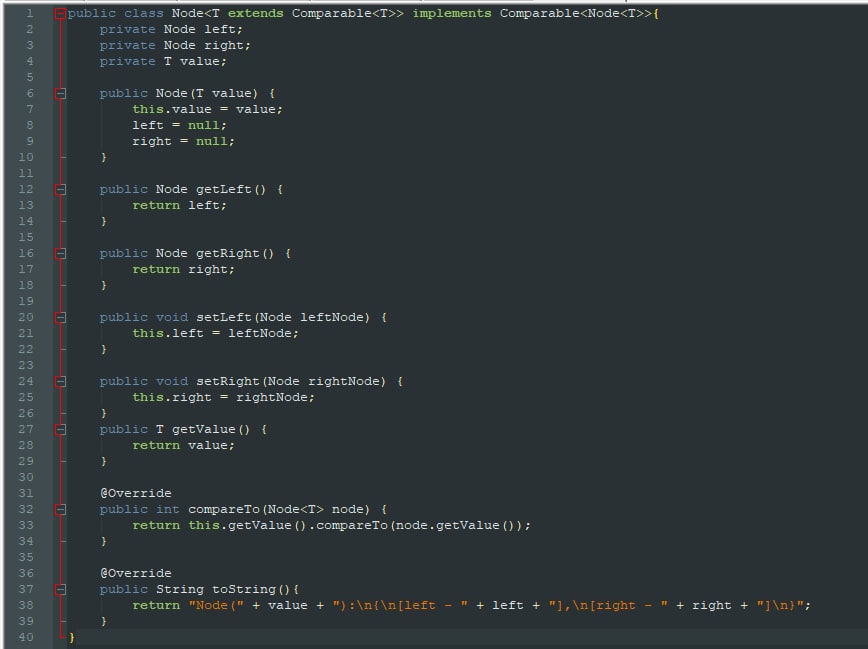Click 'setLeft(Node leftNode)' method signature
The width and height of the screenshot is (868, 649).
(x=283, y=318)
